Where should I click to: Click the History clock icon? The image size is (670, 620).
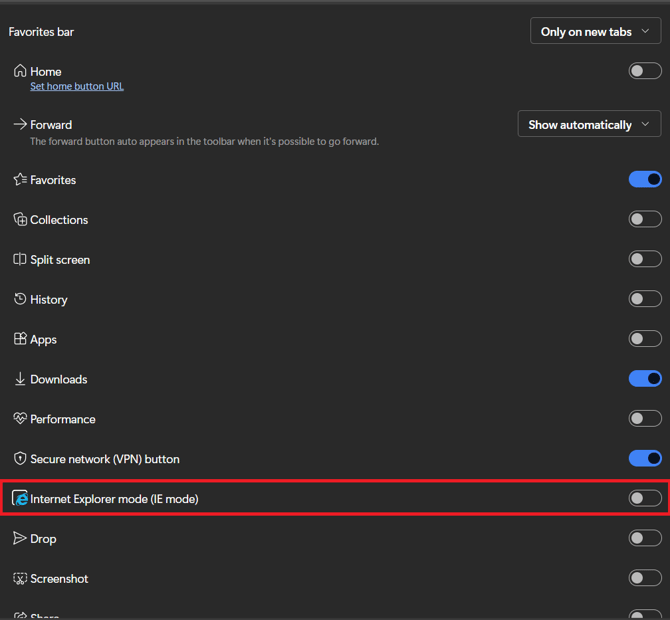click(20, 299)
